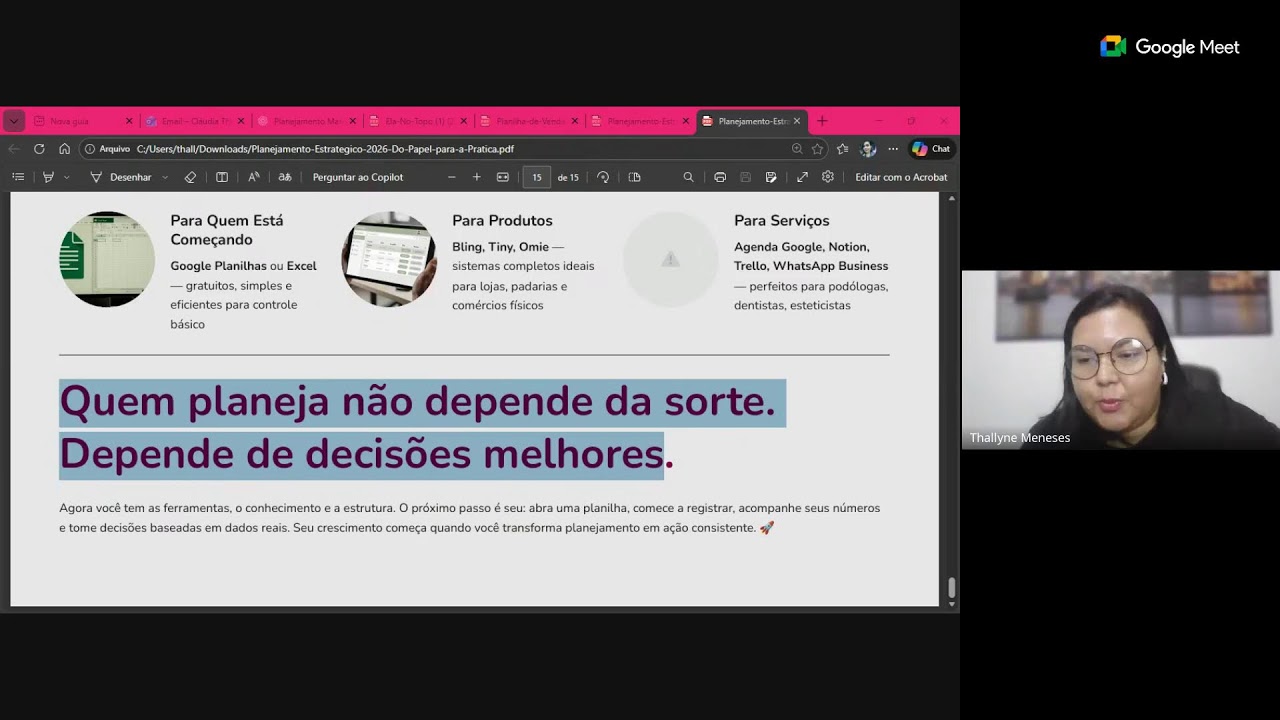Enter PDF full screen mode
Screen dimensions: 1280x720
click(x=802, y=177)
